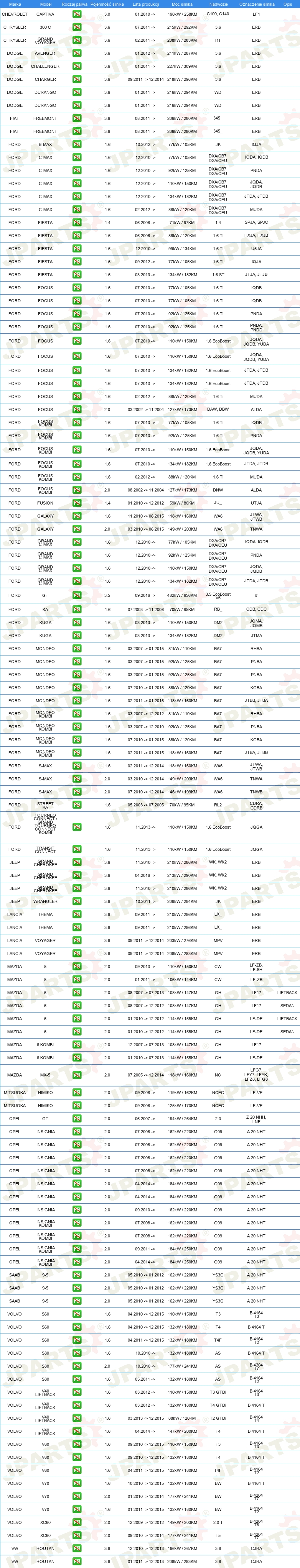
Task: Select power value 482kW / 656KM
Action: pos(182,595)
